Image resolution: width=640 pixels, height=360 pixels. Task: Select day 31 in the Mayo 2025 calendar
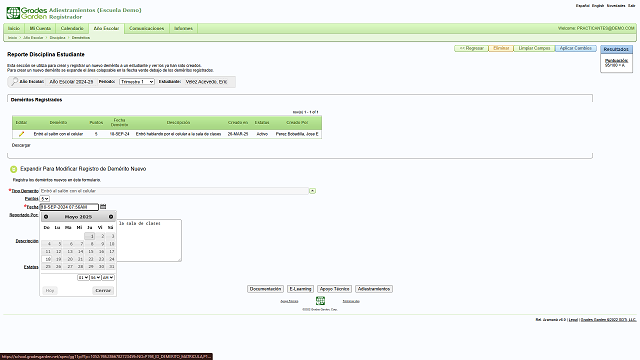[111, 267]
